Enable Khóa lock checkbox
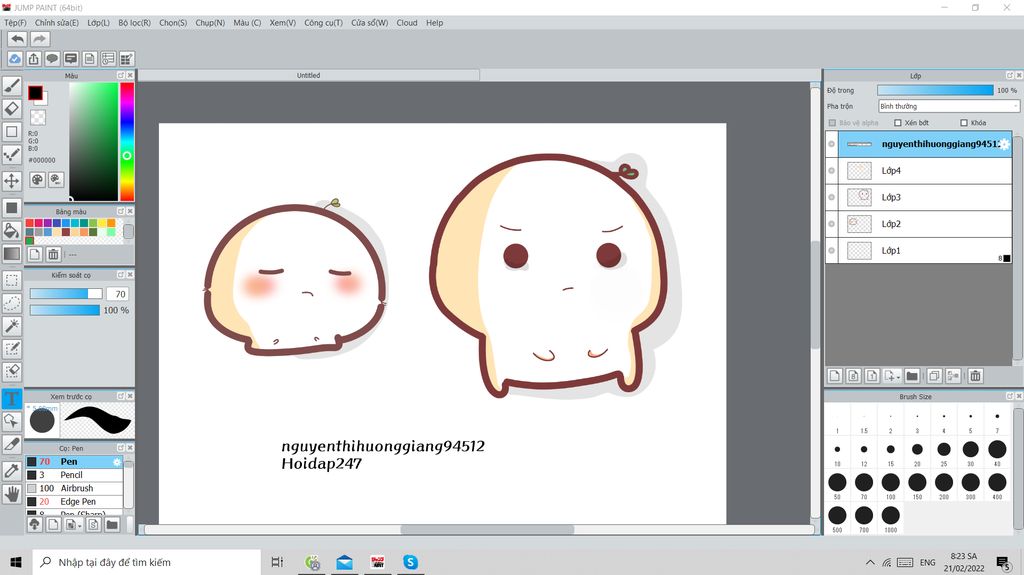The width and height of the screenshot is (1024, 575). 964,123
